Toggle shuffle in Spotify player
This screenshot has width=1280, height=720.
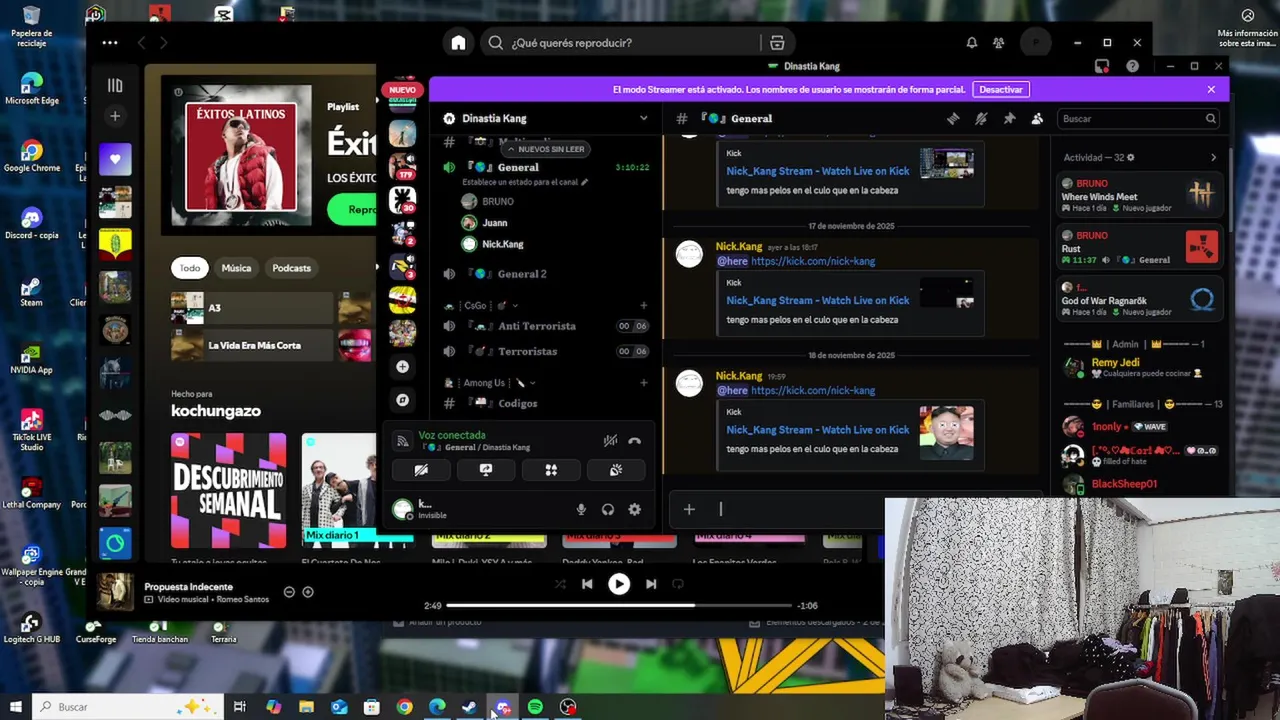[x=560, y=584]
